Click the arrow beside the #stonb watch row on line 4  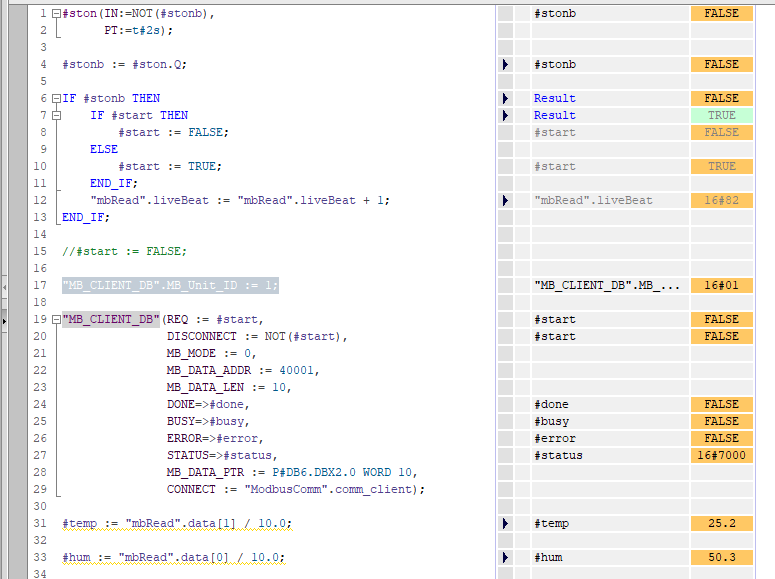[506, 64]
